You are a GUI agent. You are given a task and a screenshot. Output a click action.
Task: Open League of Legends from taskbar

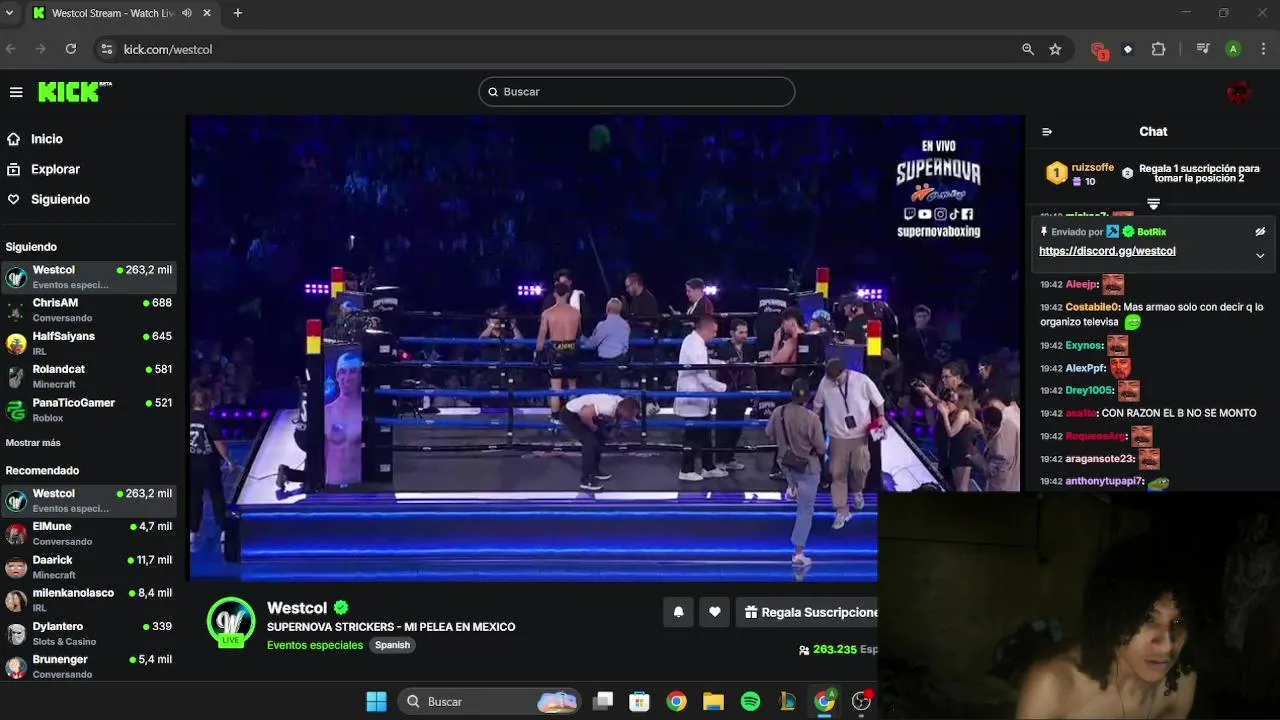[x=787, y=702]
